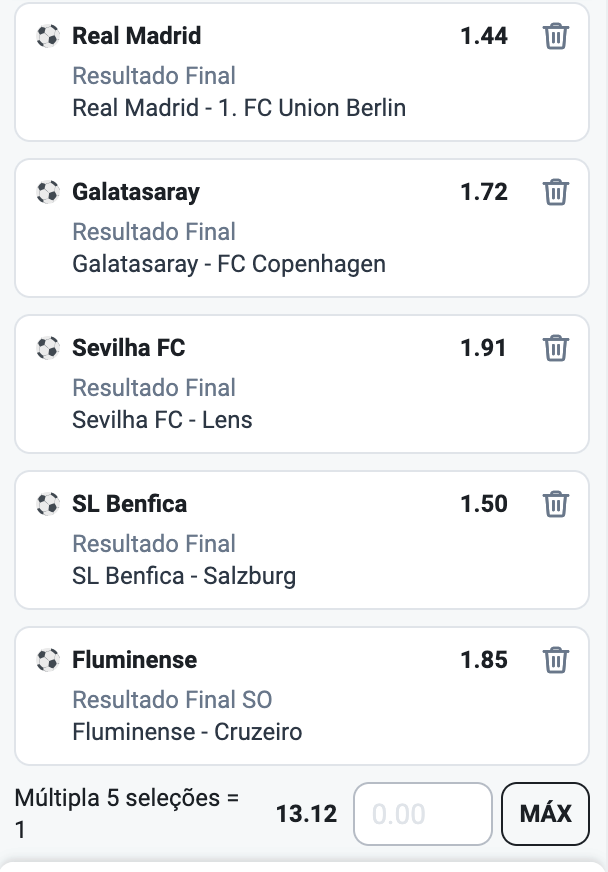This screenshot has width=608, height=872.
Task: Remove the Sevilha FC selection via the trash icon
Action: click(555, 348)
